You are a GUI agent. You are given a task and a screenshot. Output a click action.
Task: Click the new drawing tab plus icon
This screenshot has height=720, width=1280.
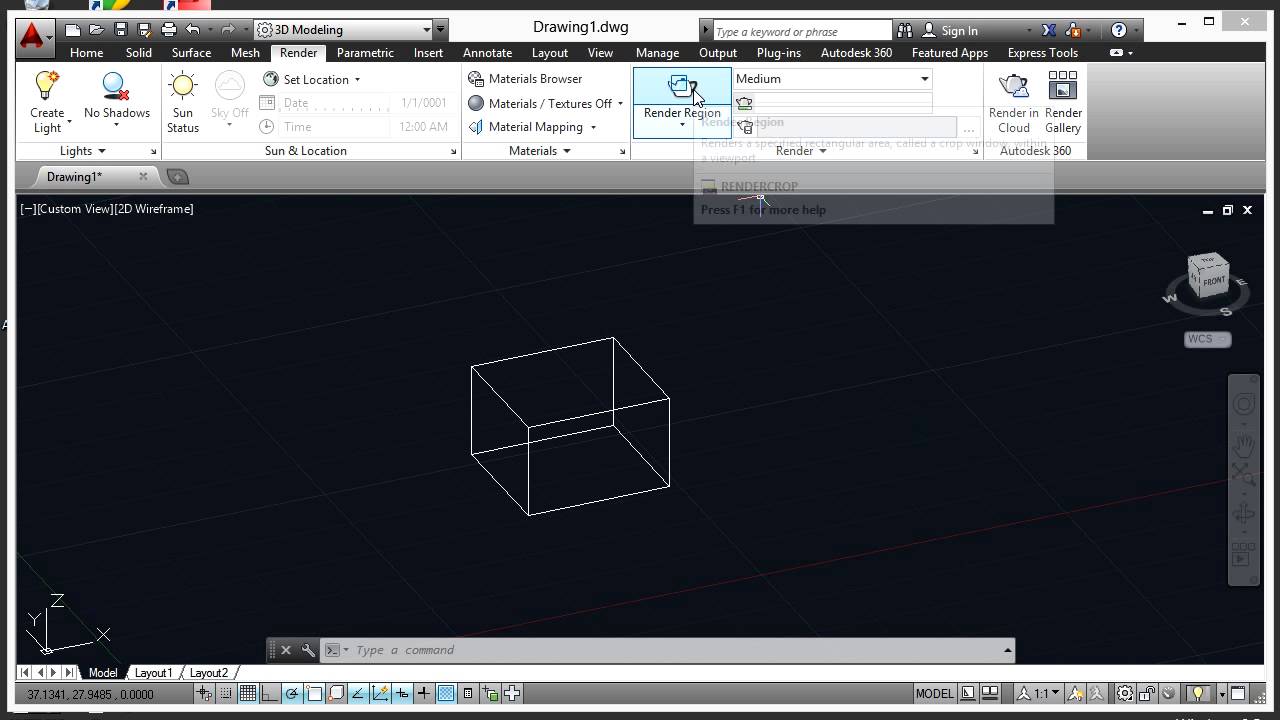(x=177, y=177)
